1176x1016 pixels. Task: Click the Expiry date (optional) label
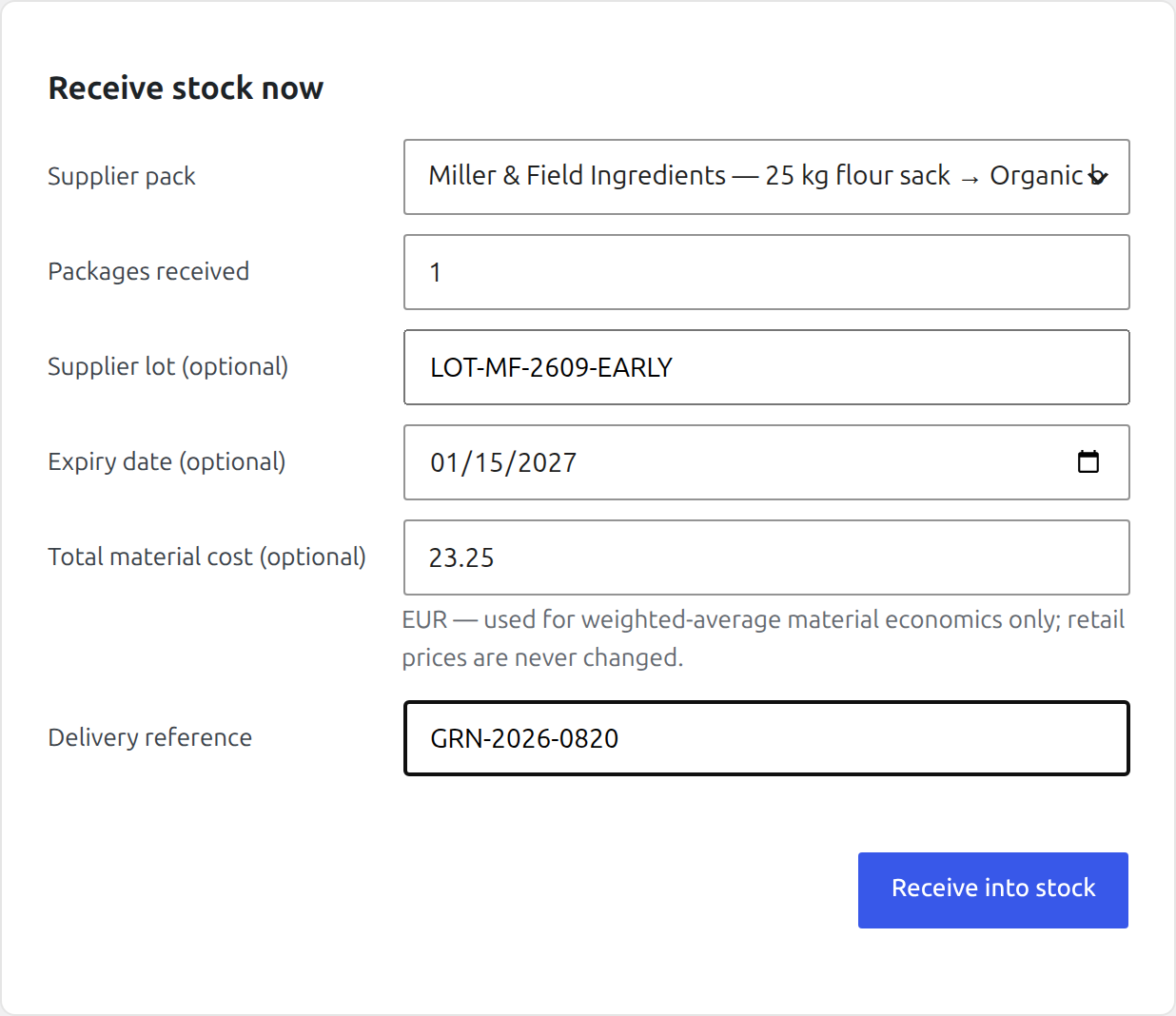(x=167, y=462)
